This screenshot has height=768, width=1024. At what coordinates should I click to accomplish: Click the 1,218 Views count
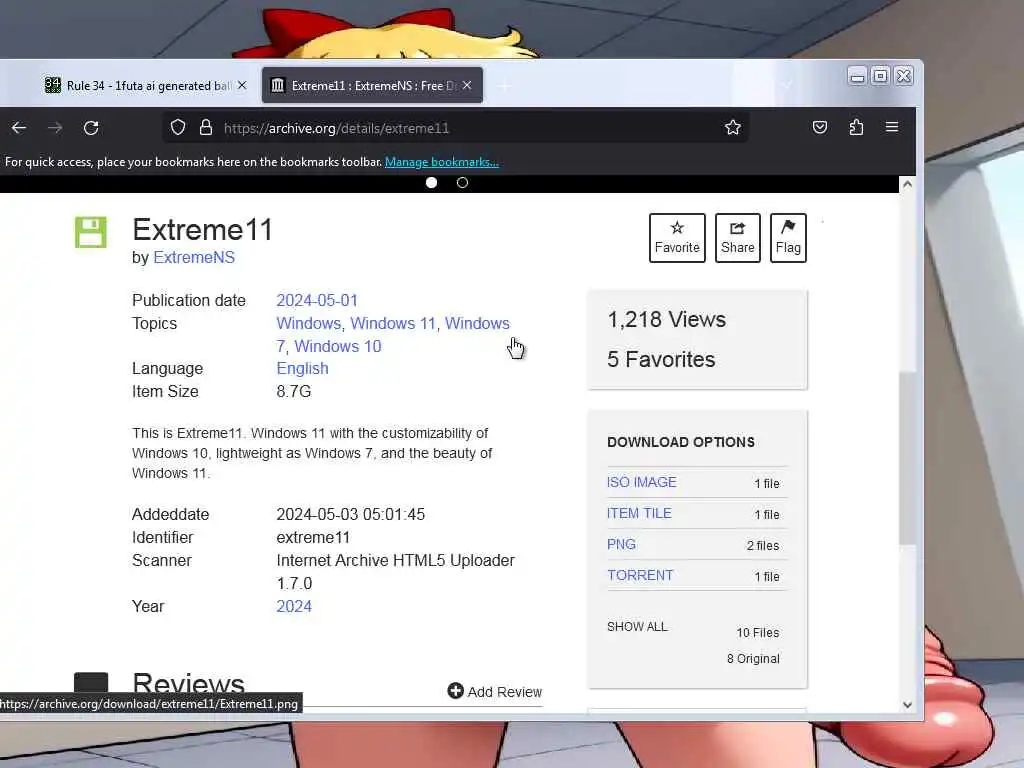pos(666,319)
